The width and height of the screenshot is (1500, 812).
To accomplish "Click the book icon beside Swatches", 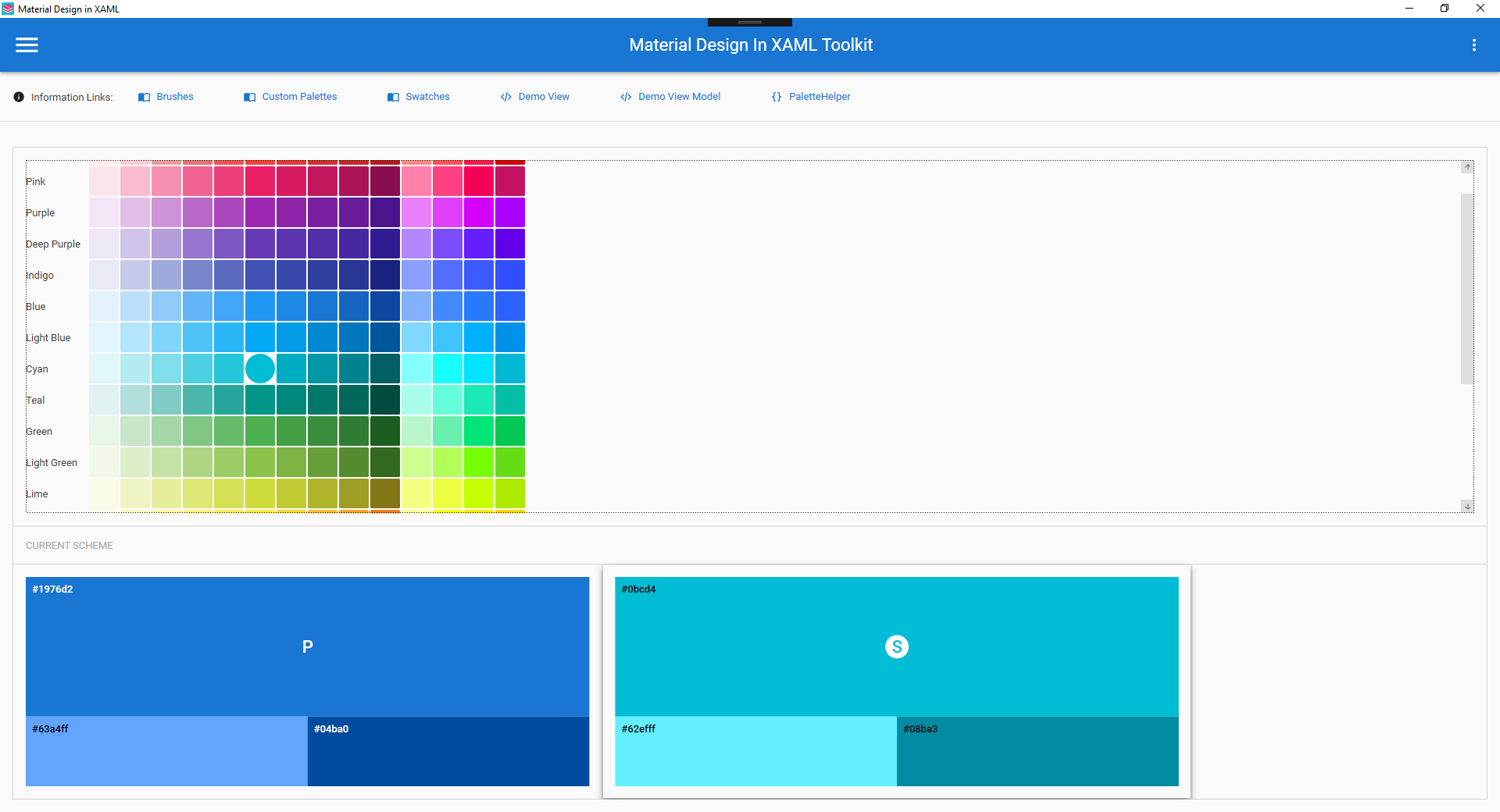I will pos(393,97).
